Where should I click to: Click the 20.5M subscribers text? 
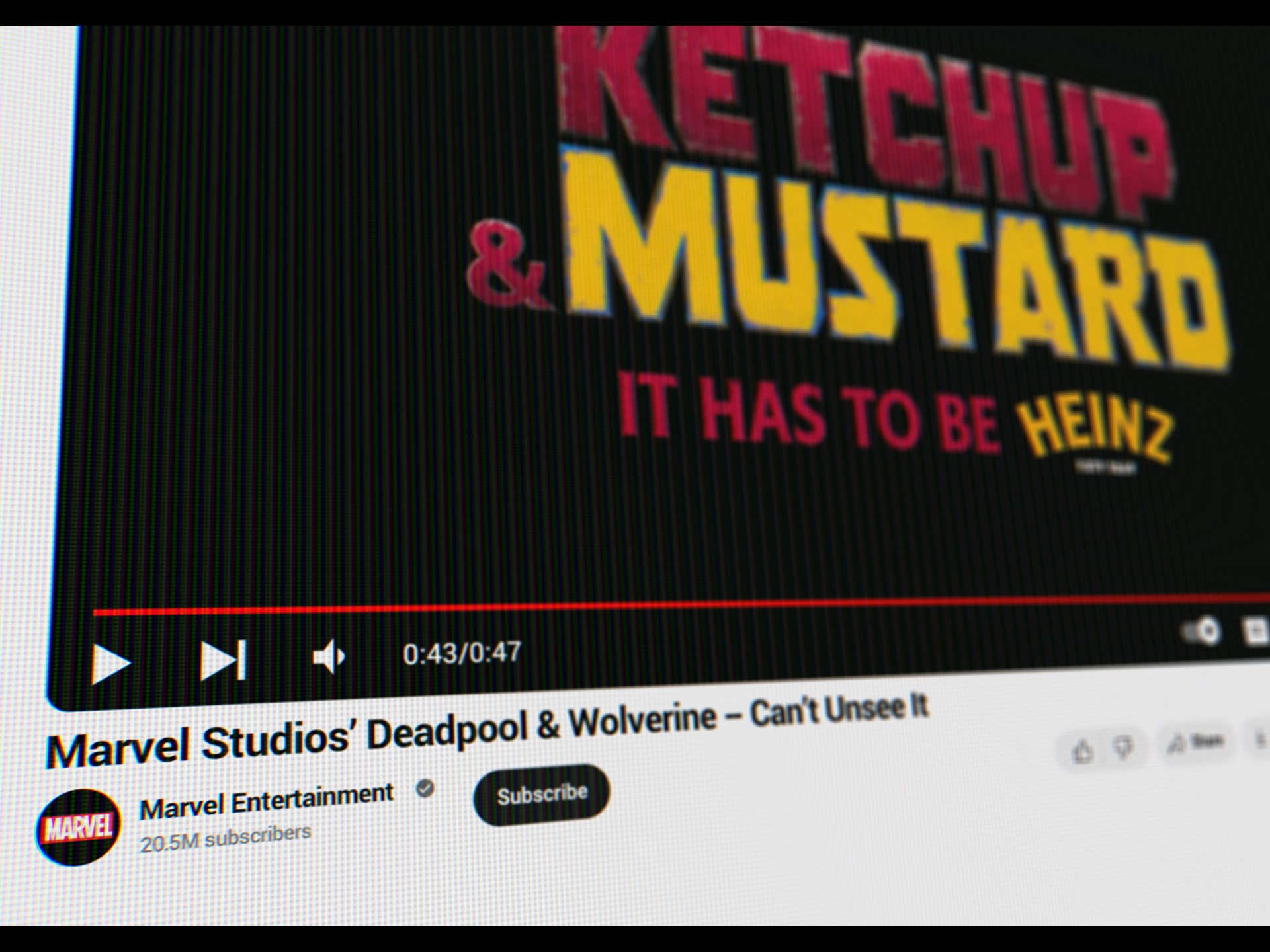pyautogui.click(x=225, y=838)
